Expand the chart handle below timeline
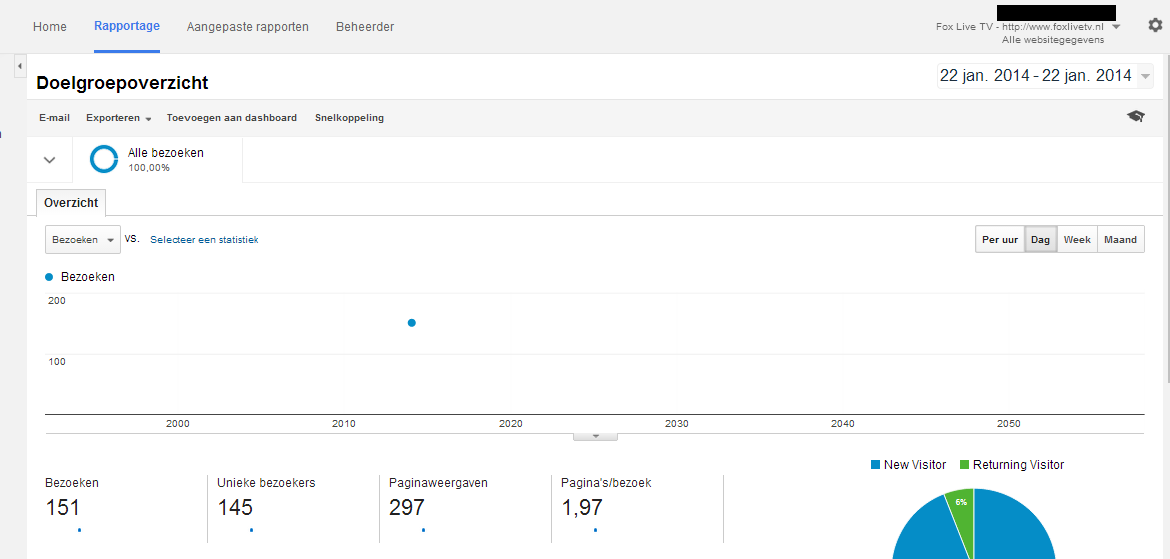This screenshot has width=1170, height=559. pyautogui.click(x=595, y=437)
